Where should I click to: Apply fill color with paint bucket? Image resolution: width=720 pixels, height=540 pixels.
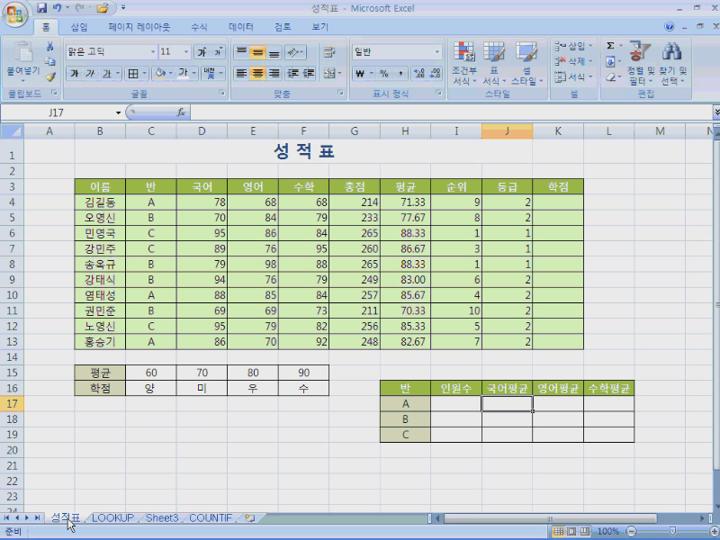(160, 73)
